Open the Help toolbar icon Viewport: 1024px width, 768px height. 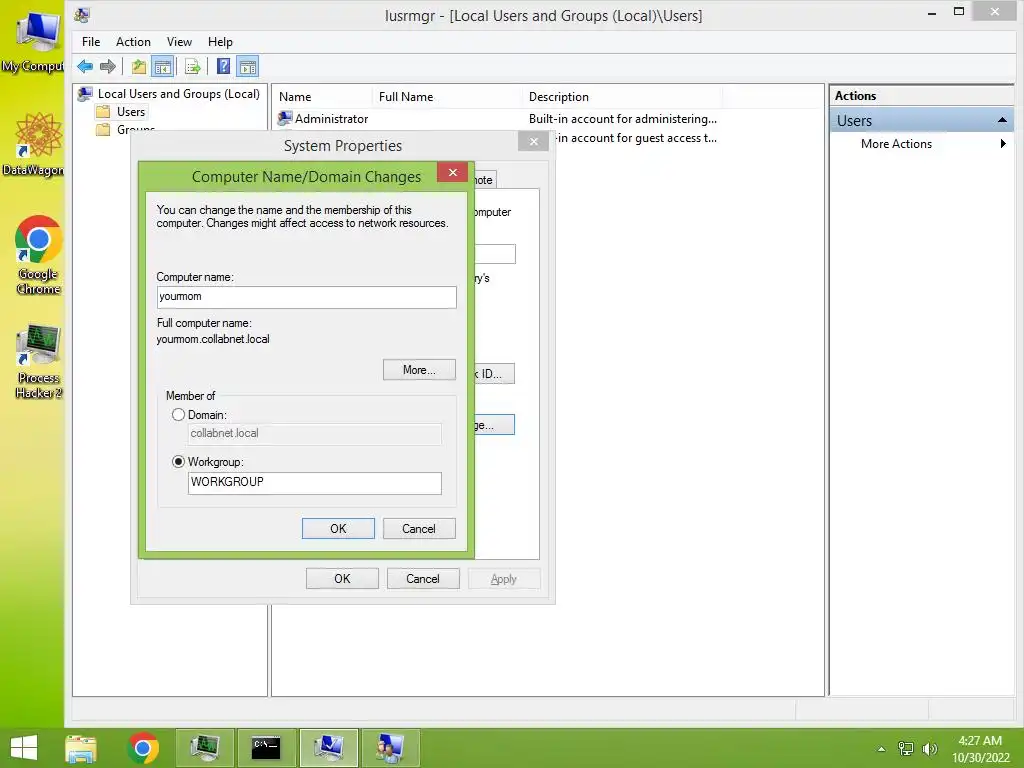223,67
